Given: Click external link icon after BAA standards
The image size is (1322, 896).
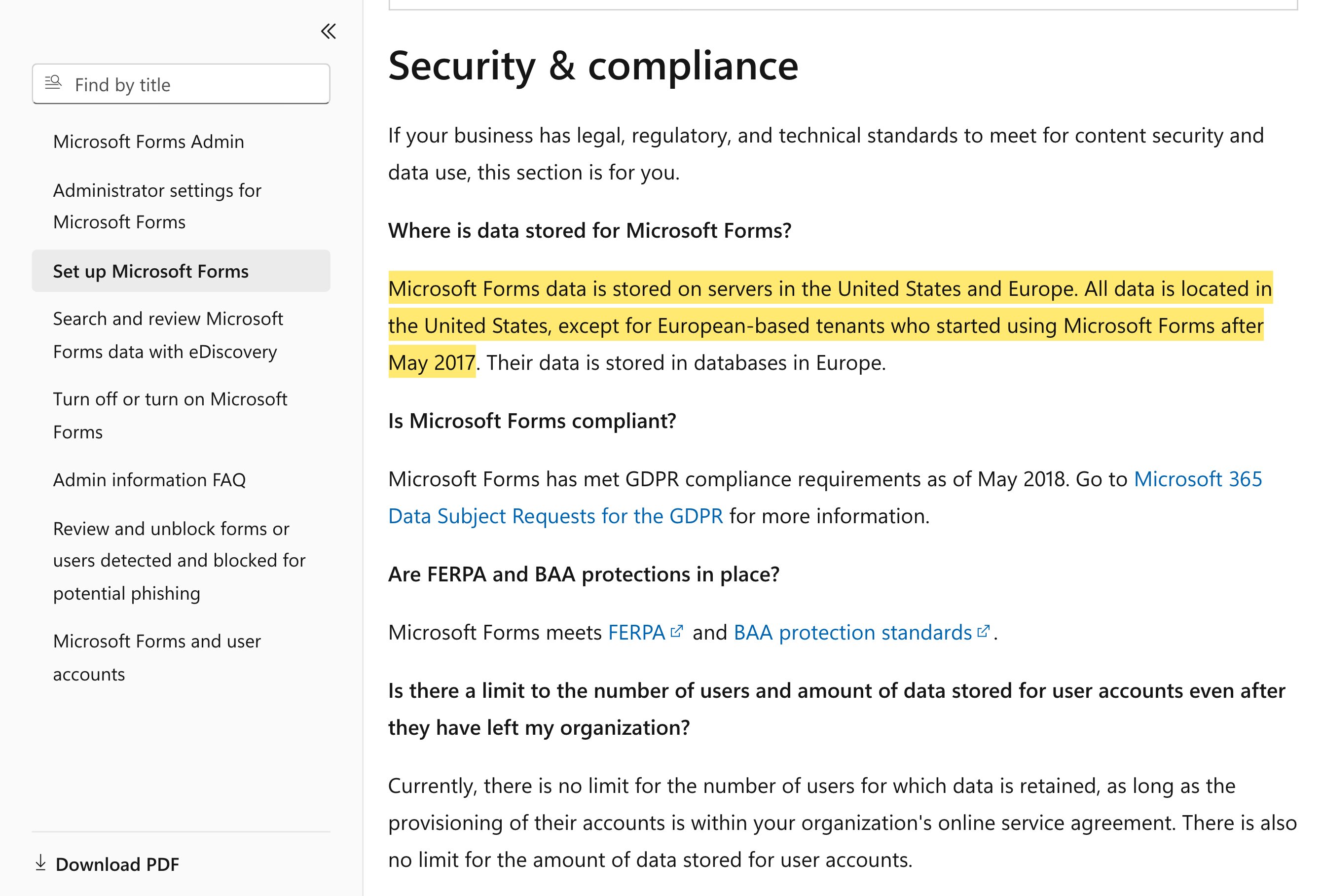Looking at the screenshot, I should tap(984, 632).
